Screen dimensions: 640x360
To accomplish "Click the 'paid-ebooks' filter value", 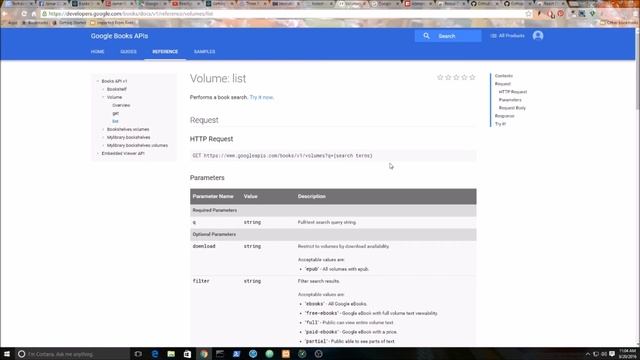I will [322, 332].
